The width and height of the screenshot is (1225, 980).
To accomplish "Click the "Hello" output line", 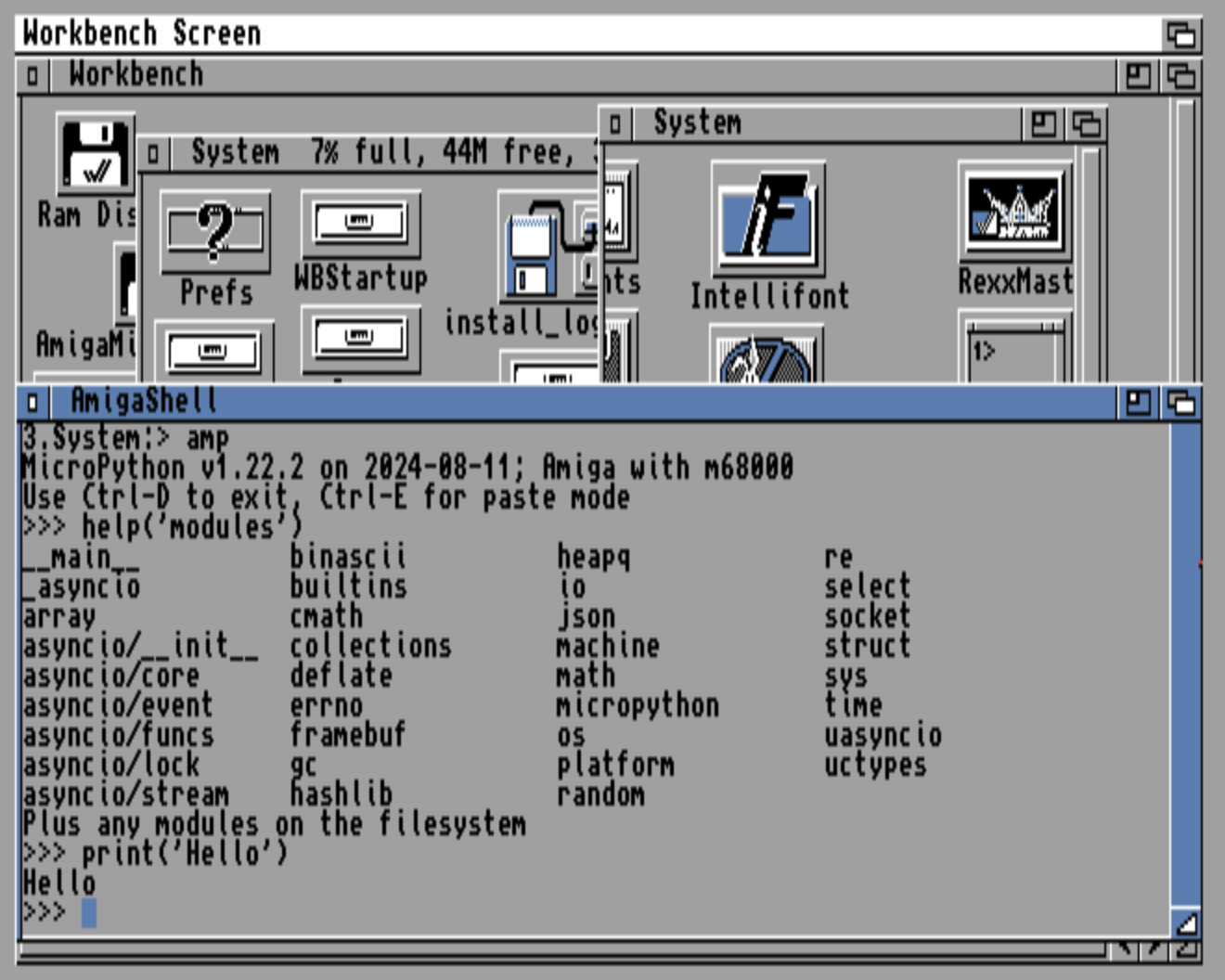I will coord(59,883).
